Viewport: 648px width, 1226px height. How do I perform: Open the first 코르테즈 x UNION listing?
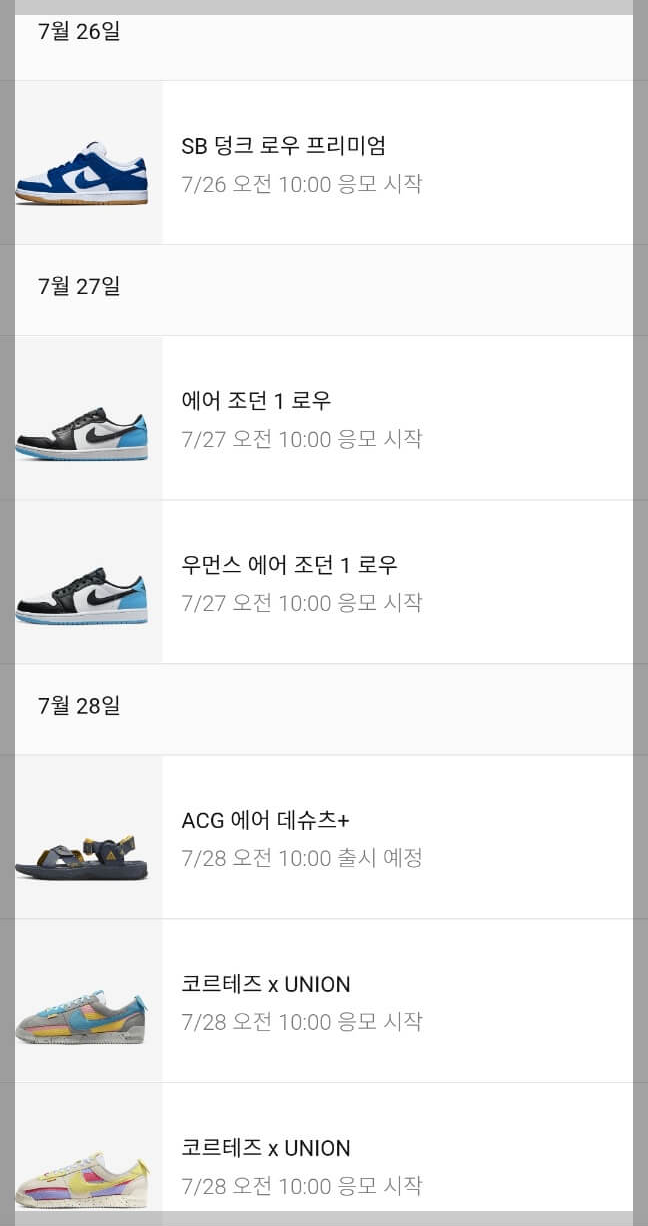click(x=265, y=984)
